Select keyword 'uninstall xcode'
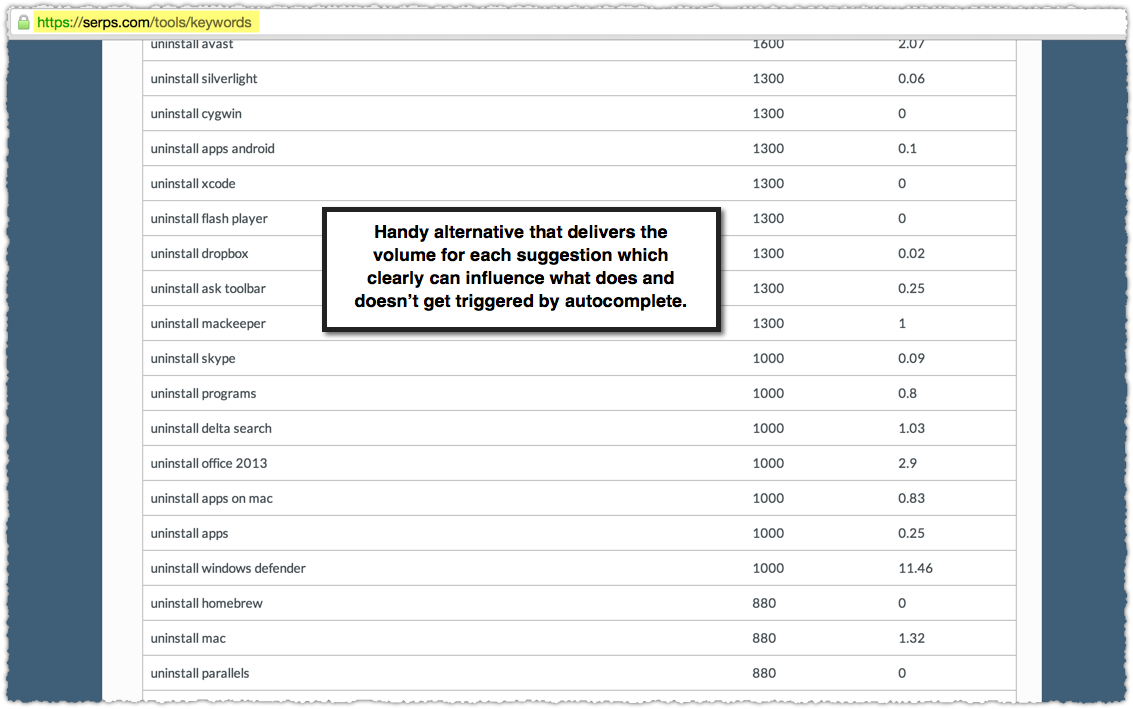Viewport: 1133px width, 709px height. coord(193,184)
